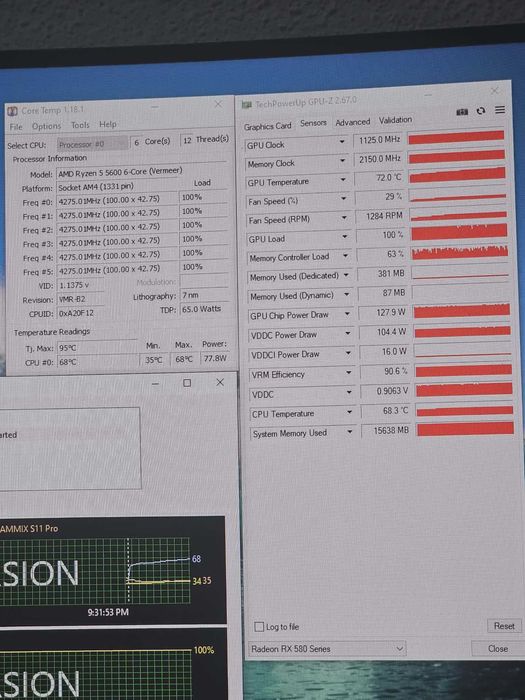
Task: Open the VRM Efficiency dropdown
Action: (348, 373)
